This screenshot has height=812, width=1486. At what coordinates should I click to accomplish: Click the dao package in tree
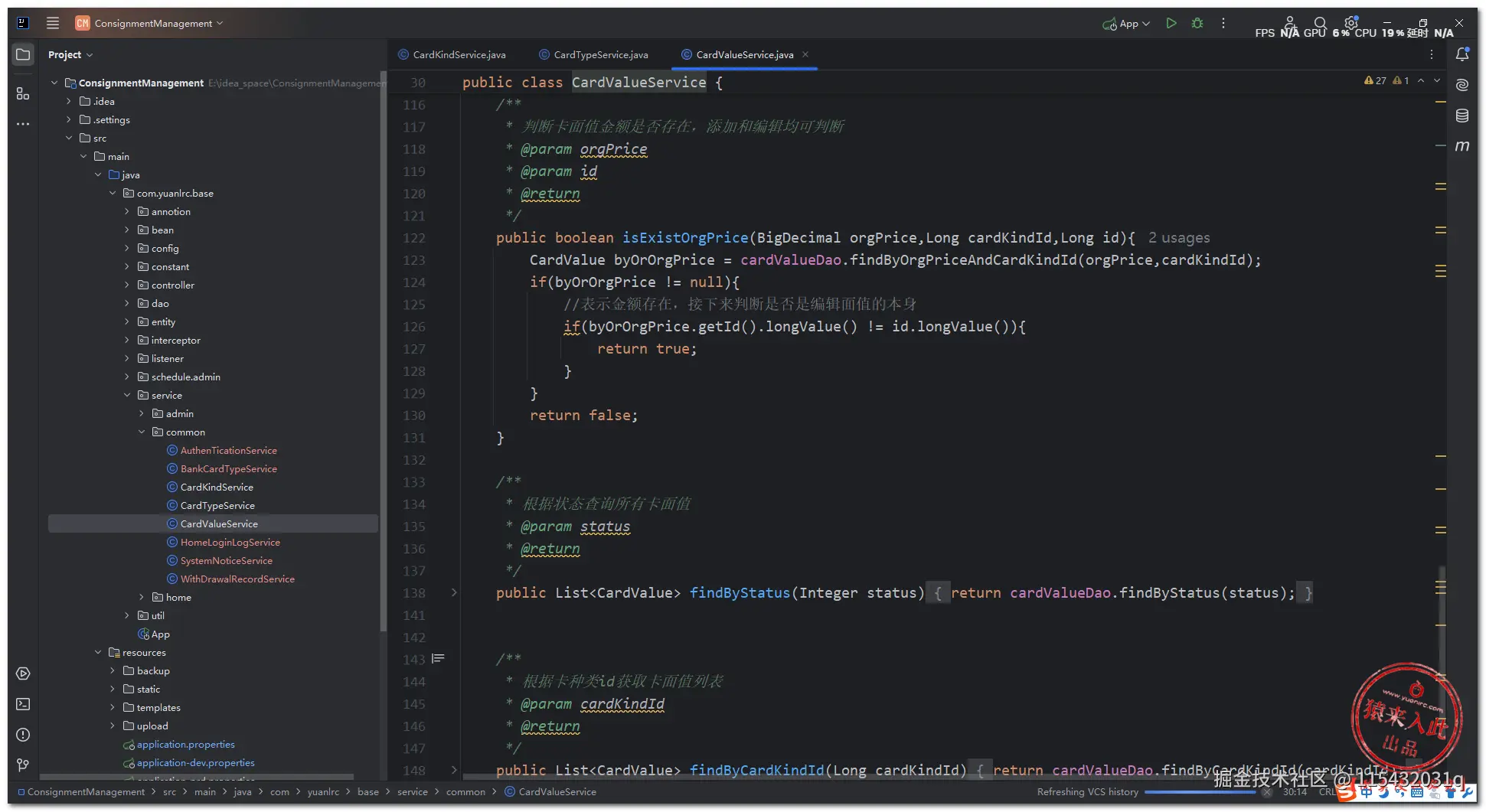[160, 303]
